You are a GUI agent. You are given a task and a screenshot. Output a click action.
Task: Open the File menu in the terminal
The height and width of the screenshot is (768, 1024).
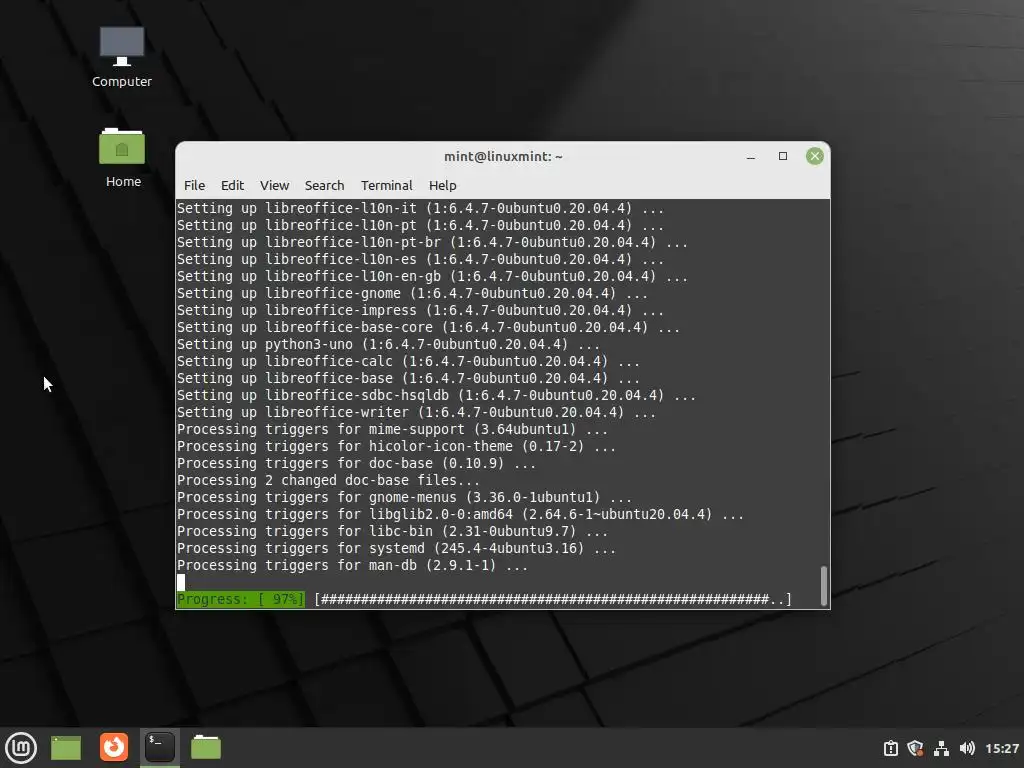pyautogui.click(x=195, y=185)
